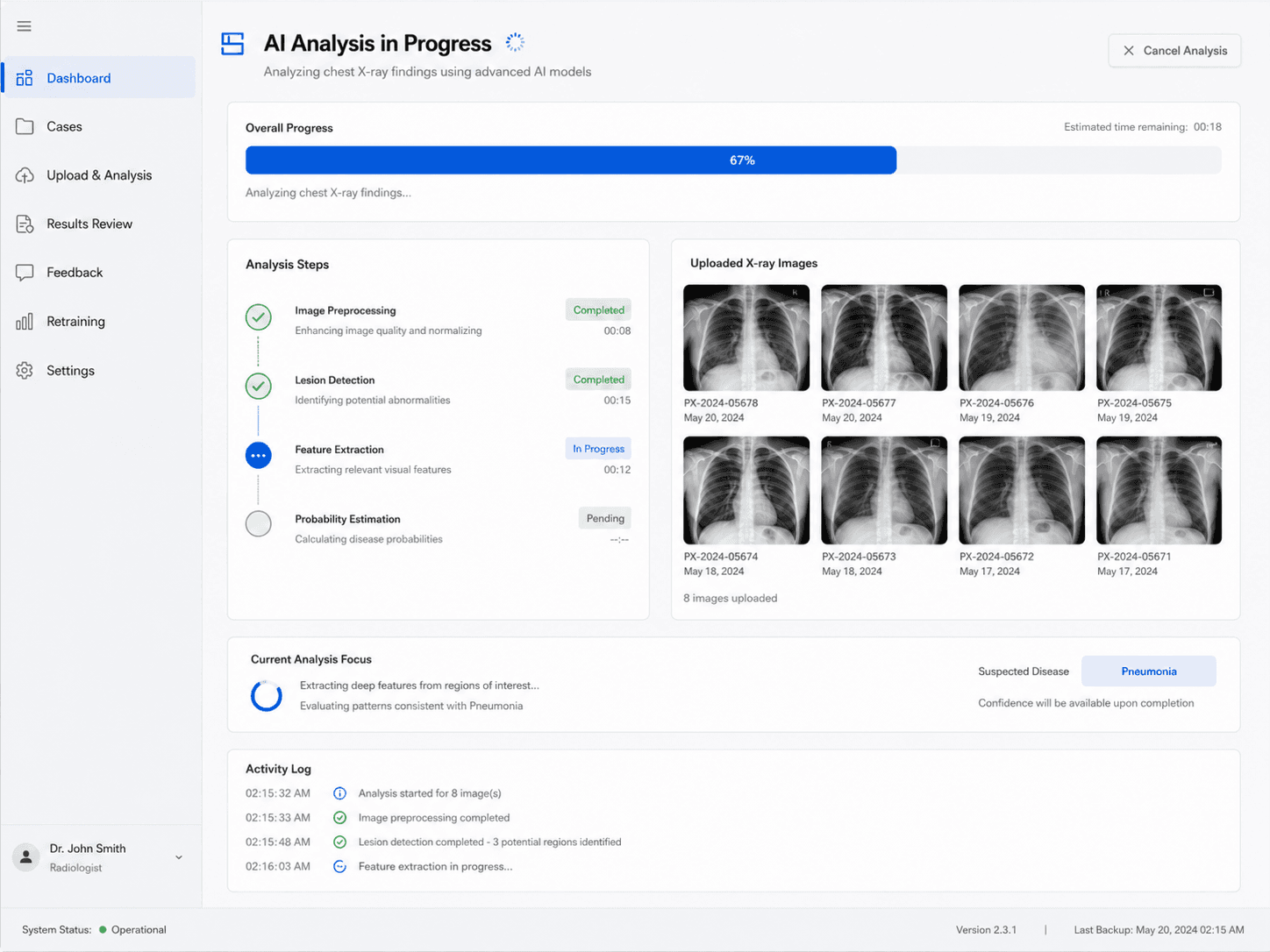The image size is (1270, 952).
Task: Click the In Progress status badge
Action: (599, 449)
